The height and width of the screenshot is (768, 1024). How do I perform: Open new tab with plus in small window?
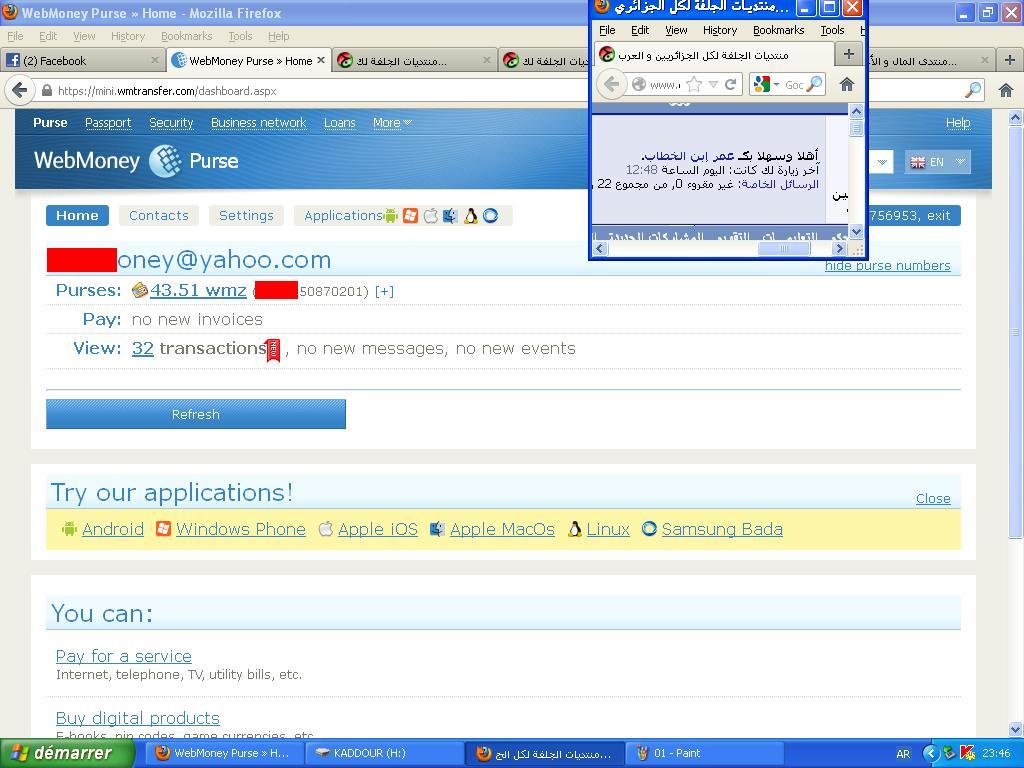click(x=848, y=54)
